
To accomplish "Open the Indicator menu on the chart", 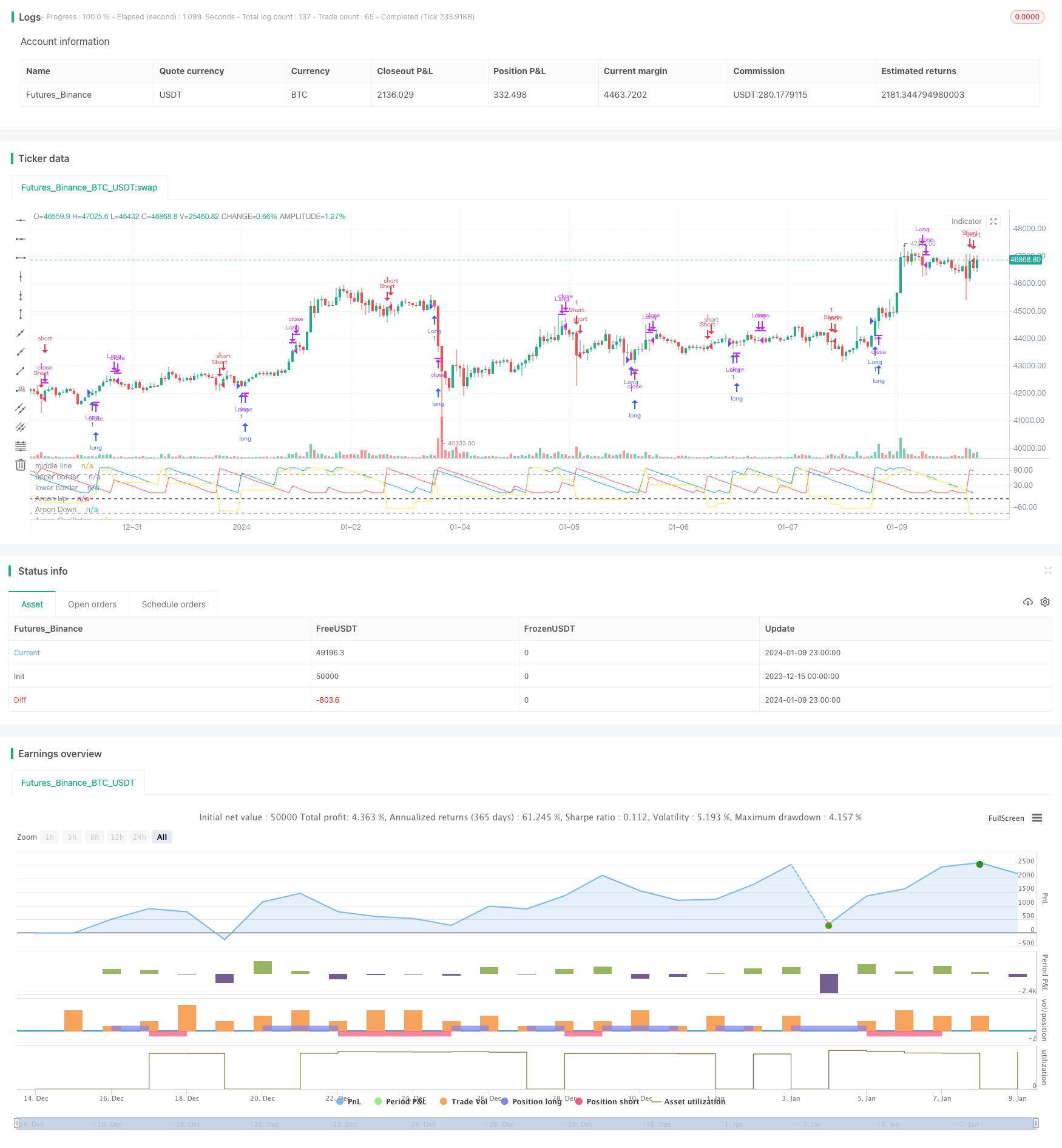I will 966,221.
